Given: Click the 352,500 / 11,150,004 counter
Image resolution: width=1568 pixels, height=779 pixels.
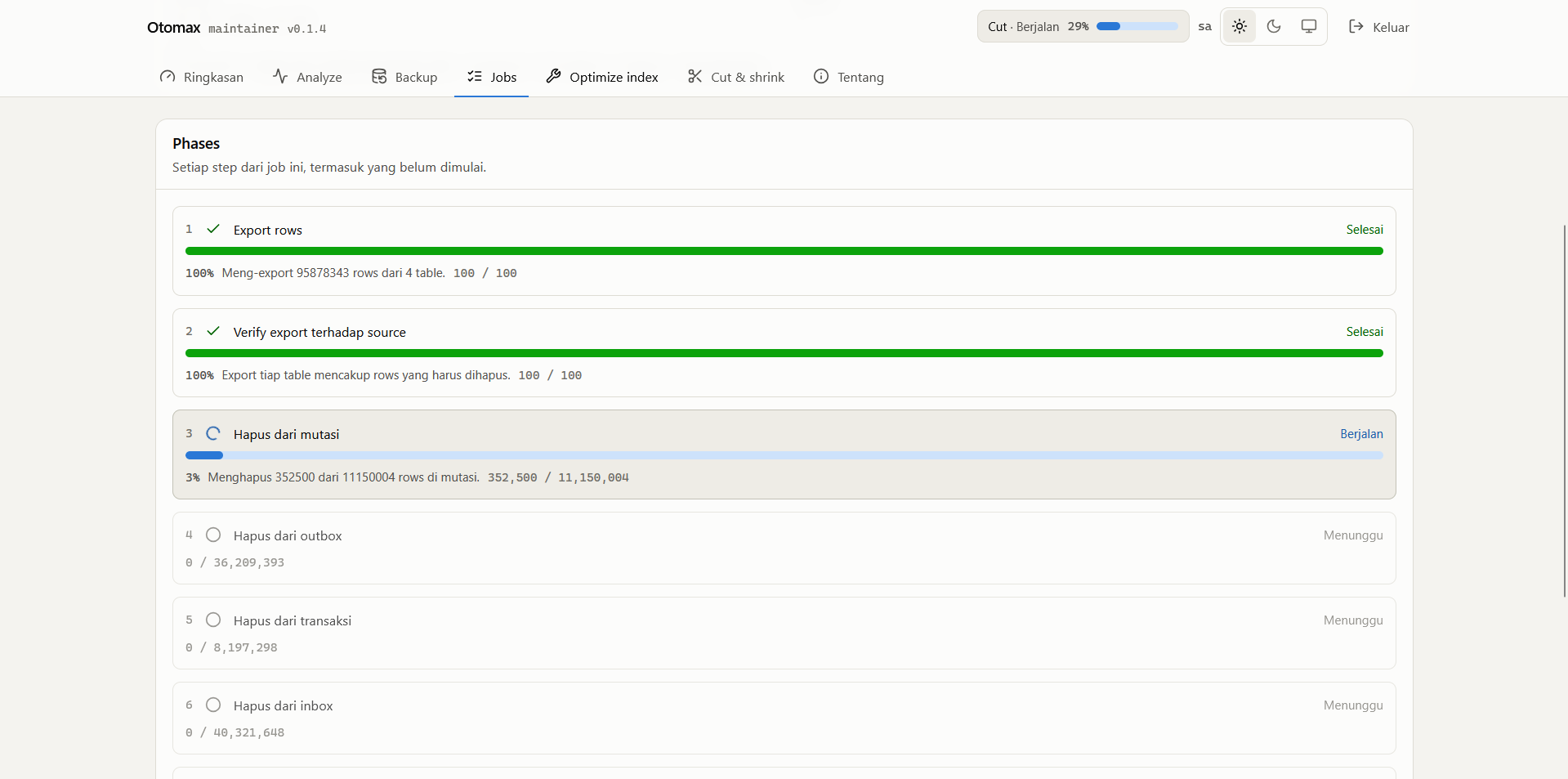Looking at the screenshot, I should click(x=558, y=477).
